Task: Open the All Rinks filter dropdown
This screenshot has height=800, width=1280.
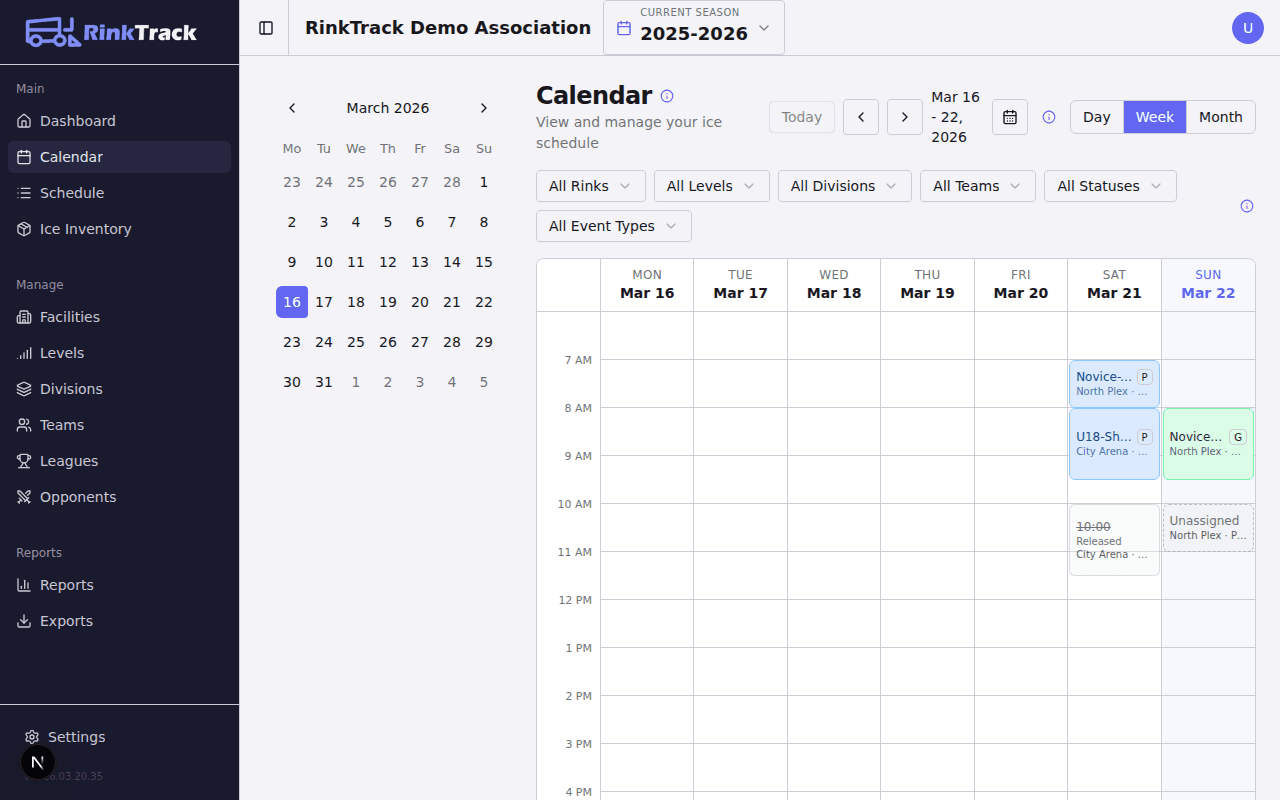Action: [590, 185]
